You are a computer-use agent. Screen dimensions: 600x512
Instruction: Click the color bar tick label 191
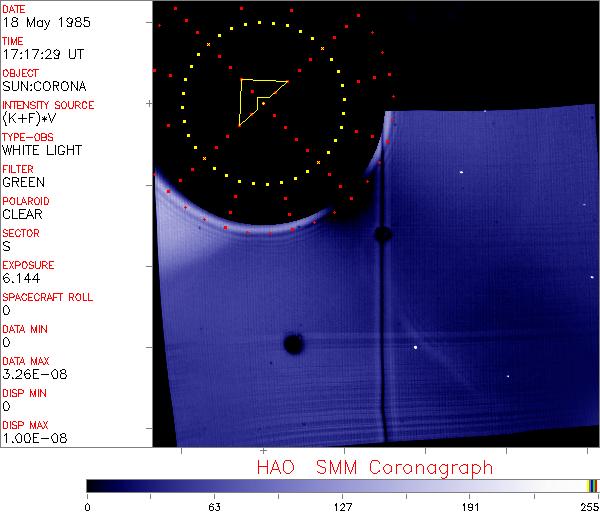(469, 505)
